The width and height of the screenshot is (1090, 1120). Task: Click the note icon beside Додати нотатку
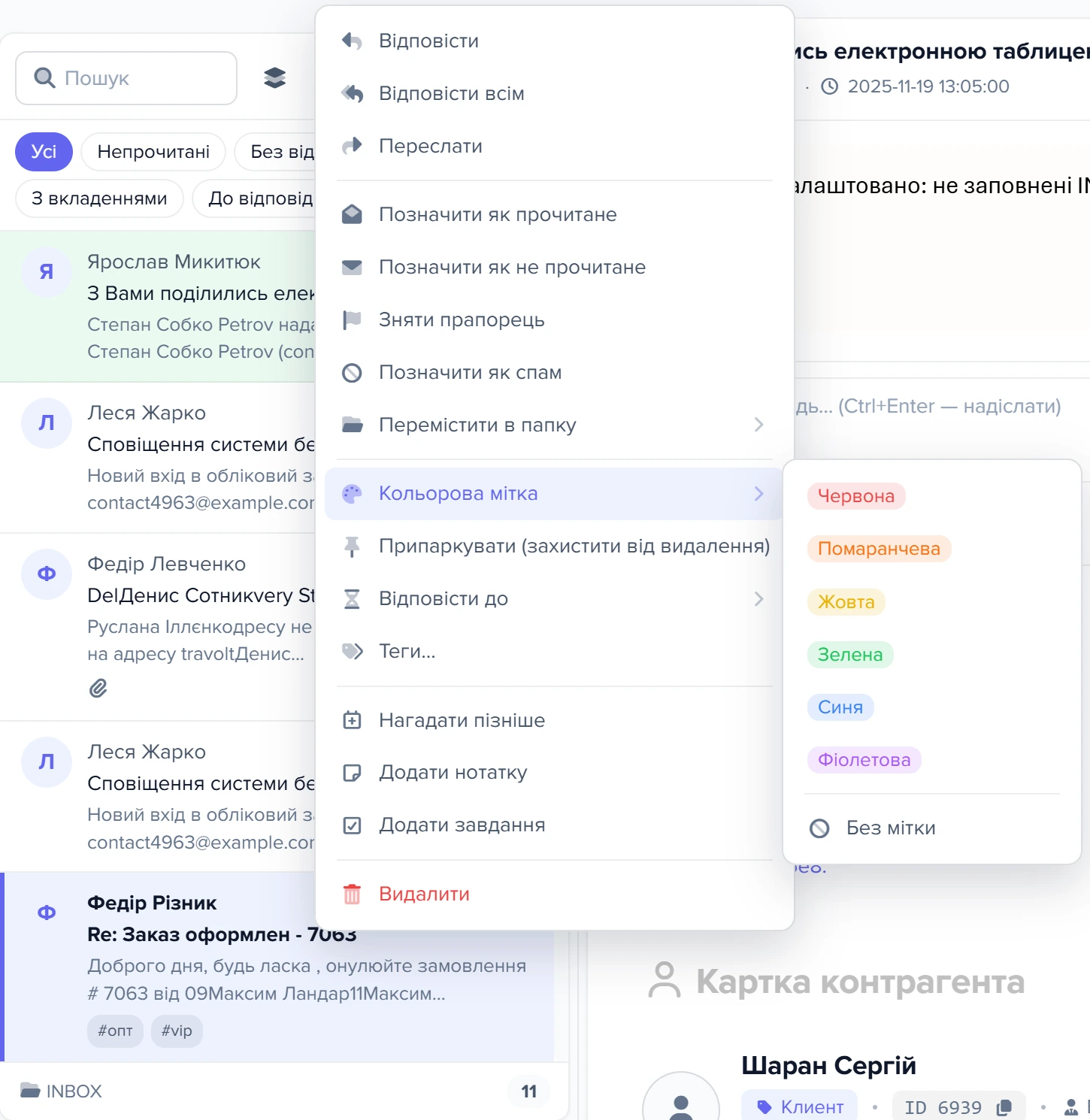(x=352, y=773)
